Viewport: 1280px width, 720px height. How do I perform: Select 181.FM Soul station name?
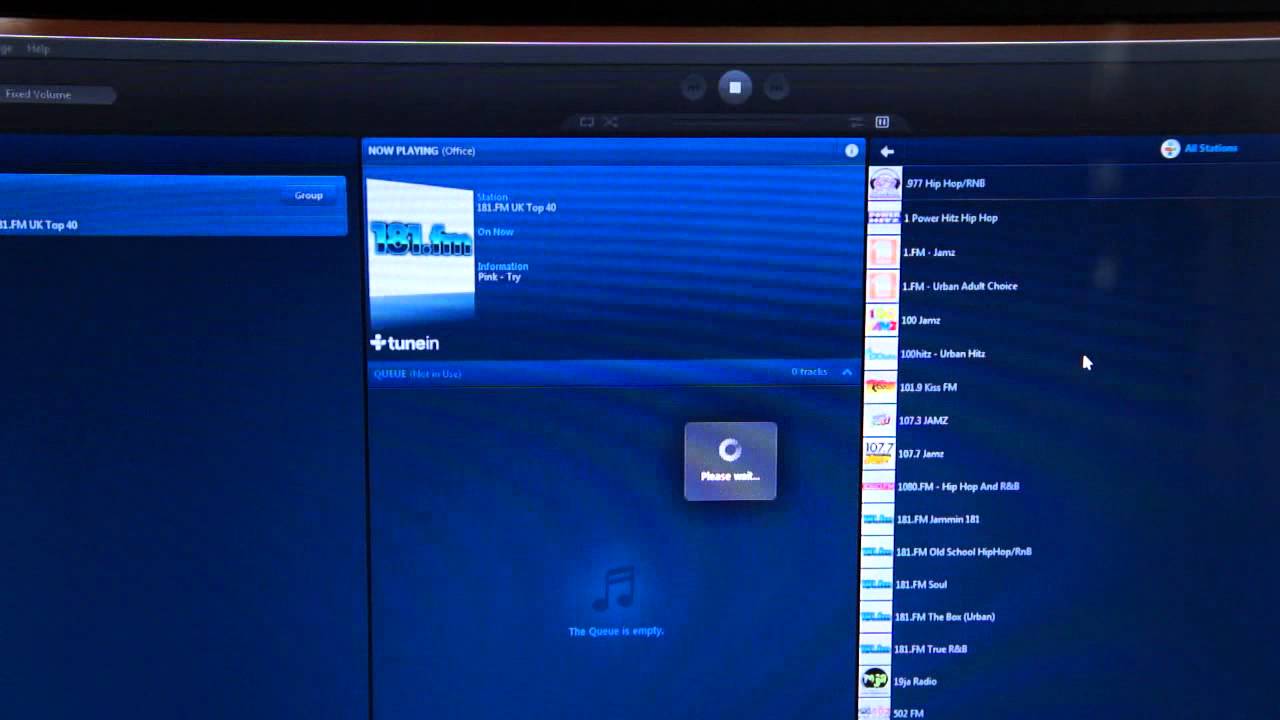point(921,584)
